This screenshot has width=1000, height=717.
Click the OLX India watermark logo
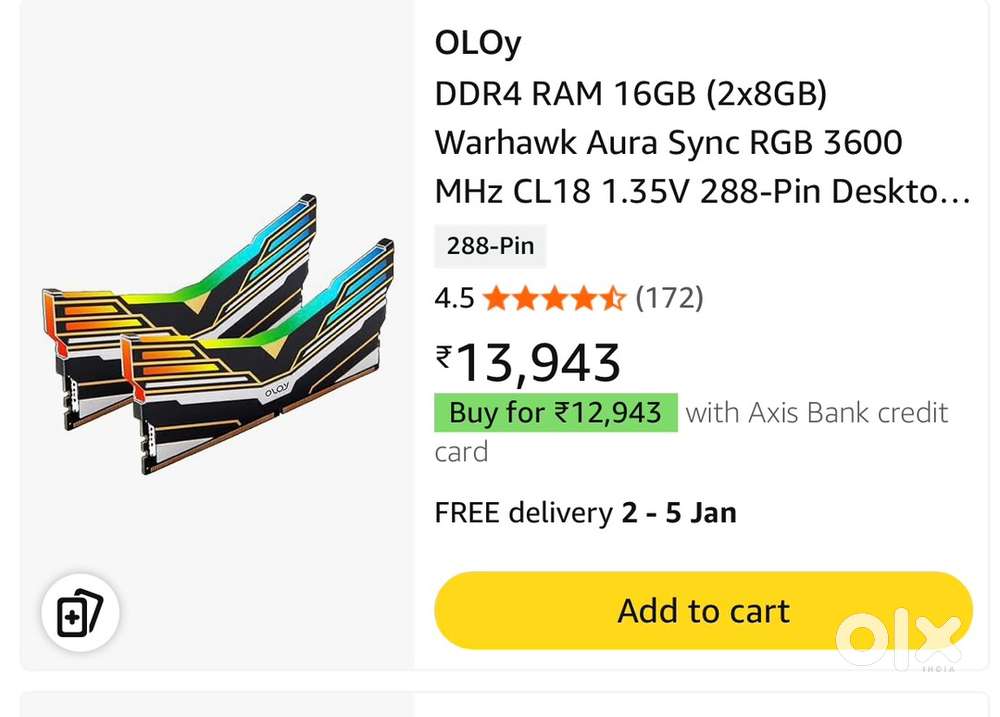(x=898, y=637)
